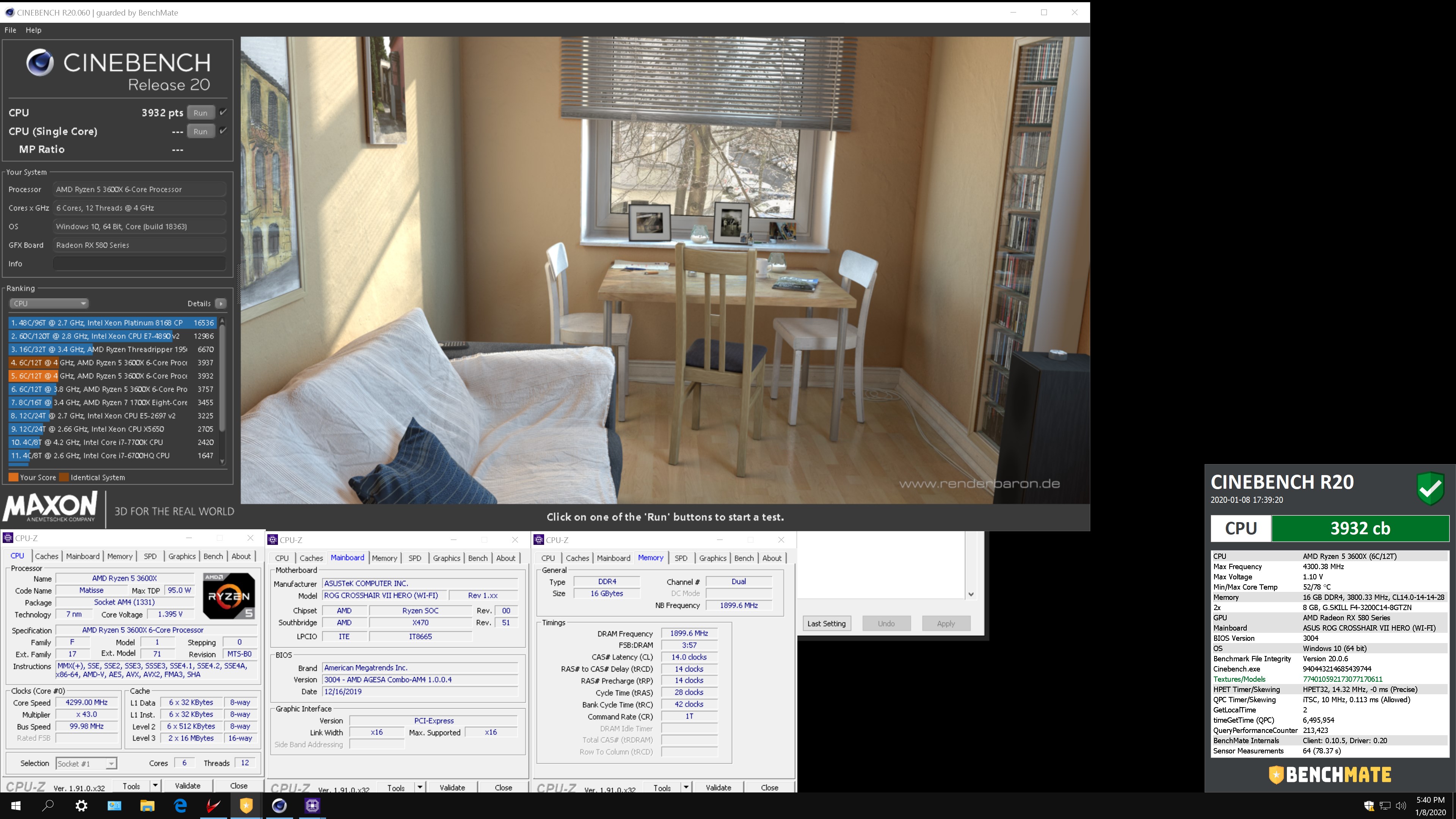
Task: Click the Mainboard CPU-Z window title icon
Action: point(273,540)
